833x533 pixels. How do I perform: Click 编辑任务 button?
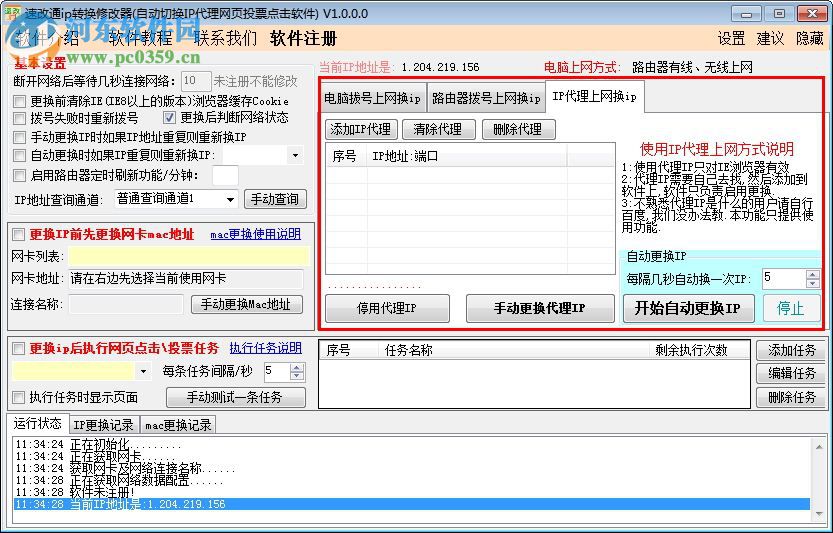791,374
